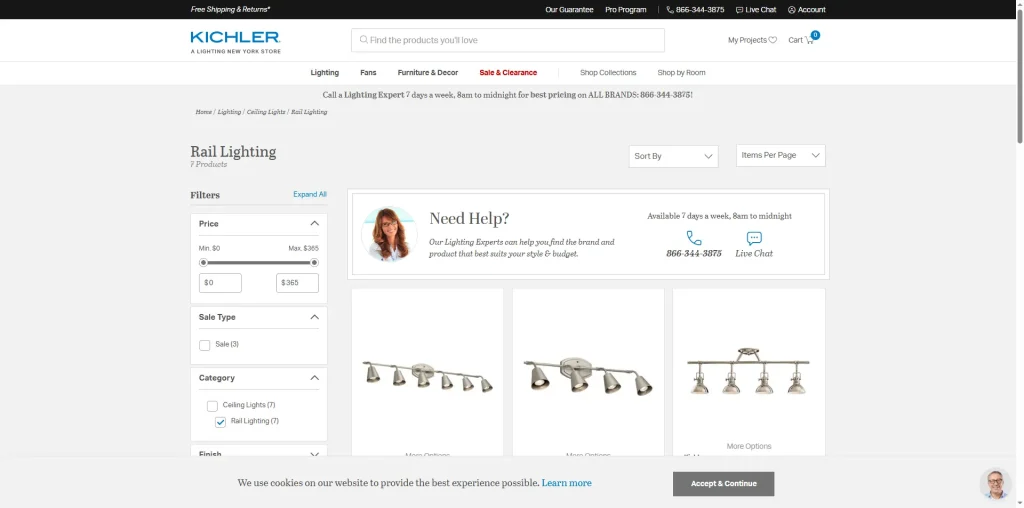Open the Lighting menu
1024x508 pixels.
325,72
